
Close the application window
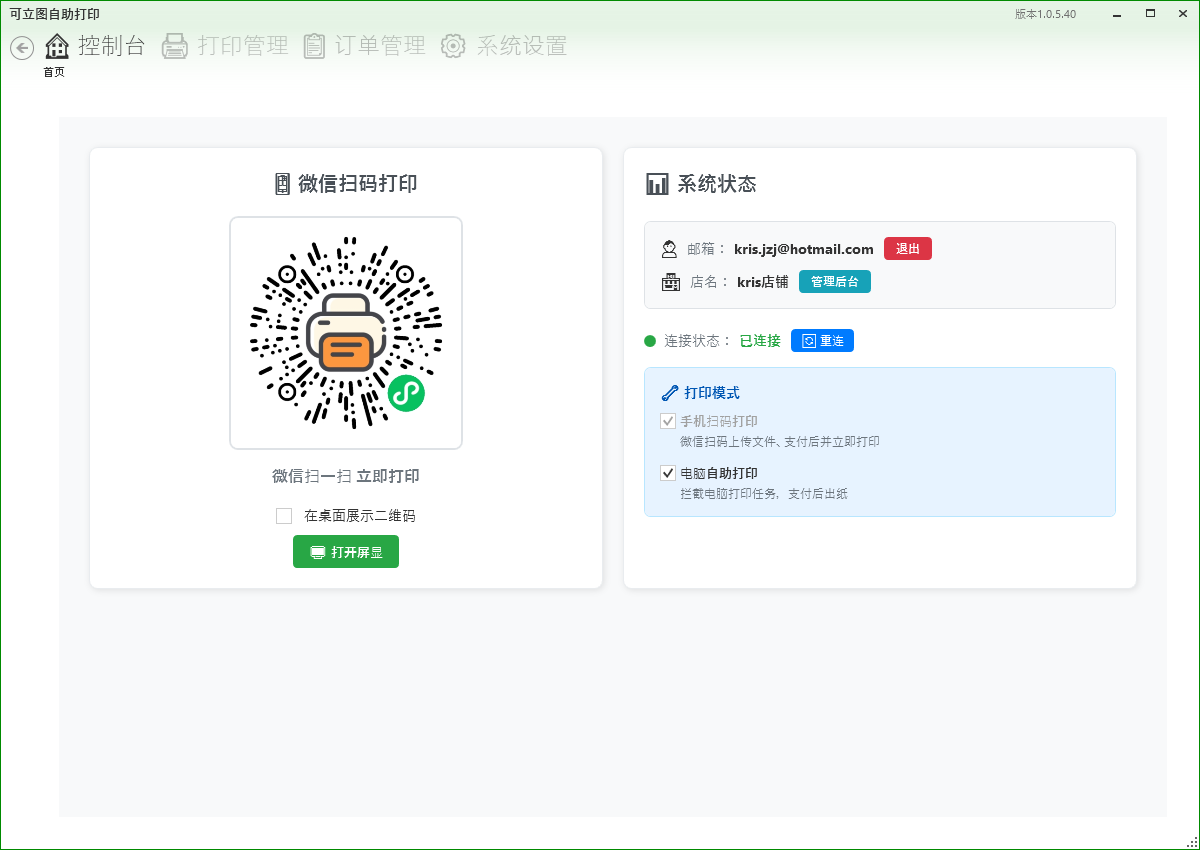pos(1182,13)
